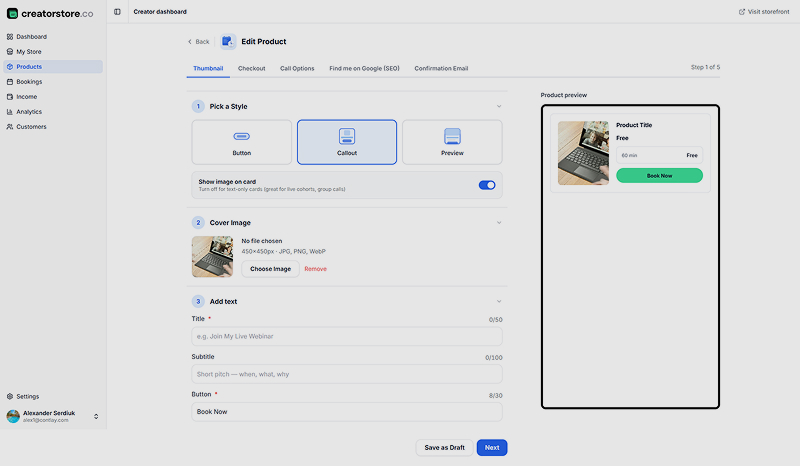Toggle Show image on card switch
800x466 pixels.
(487, 185)
